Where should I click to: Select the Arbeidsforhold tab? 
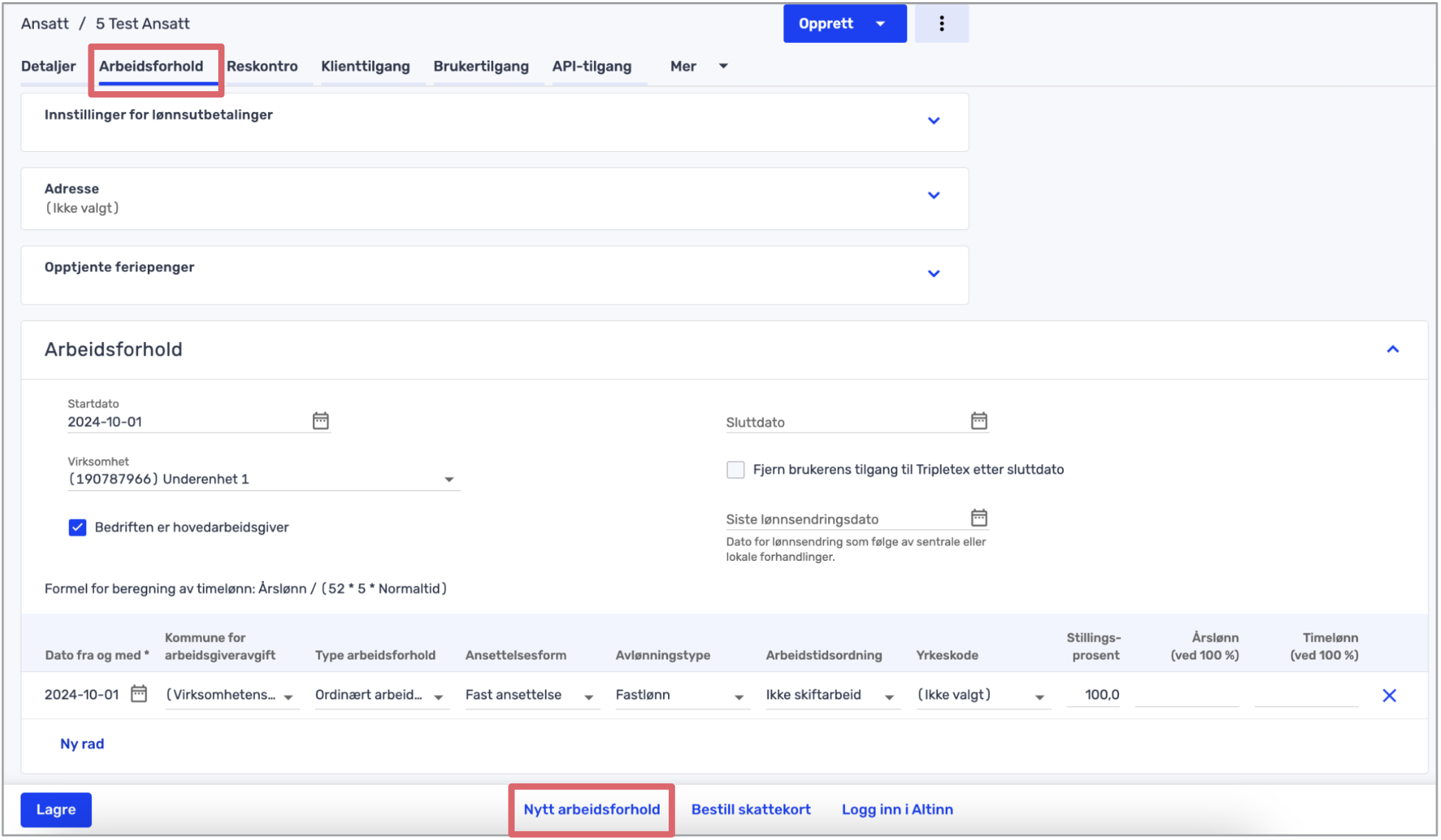pos(151,66)
